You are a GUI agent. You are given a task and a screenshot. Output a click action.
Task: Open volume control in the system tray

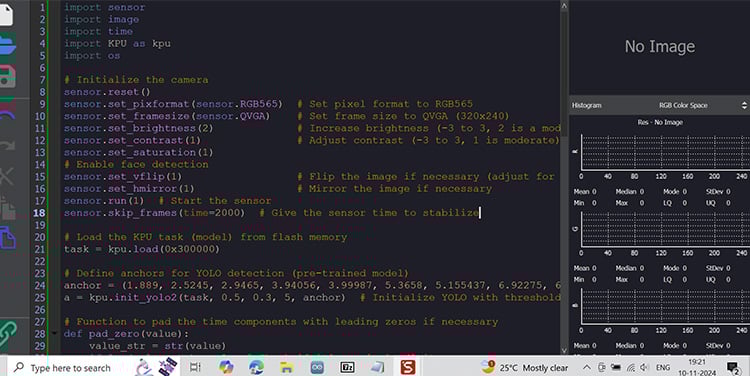[x=644, y=367]
